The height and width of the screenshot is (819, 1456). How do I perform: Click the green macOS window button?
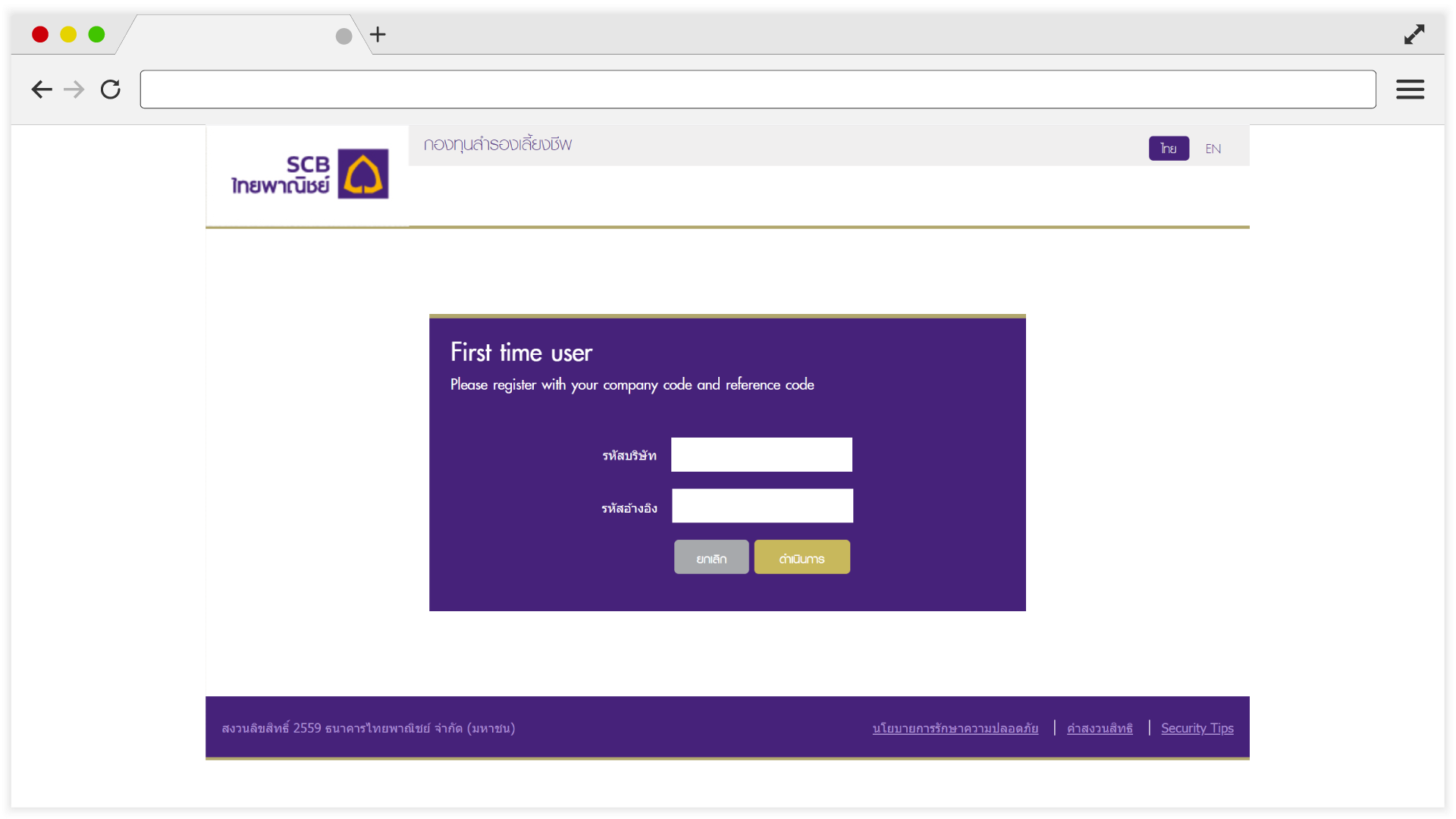[x=96, y=35]
